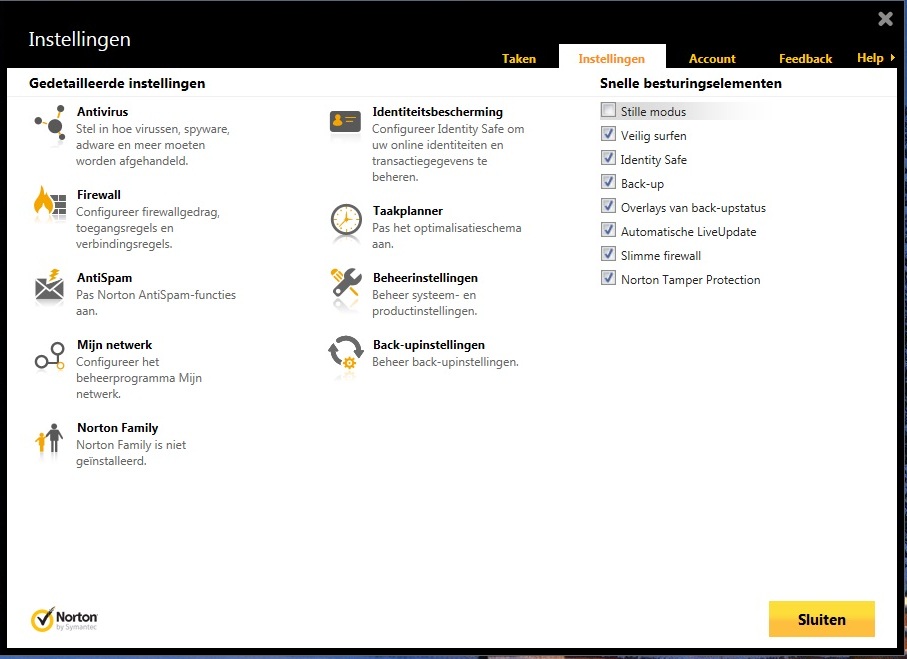The image size is (907, 659).
Task: Click the Norton Family parent-child icon
Action: [x=50, y=438]
